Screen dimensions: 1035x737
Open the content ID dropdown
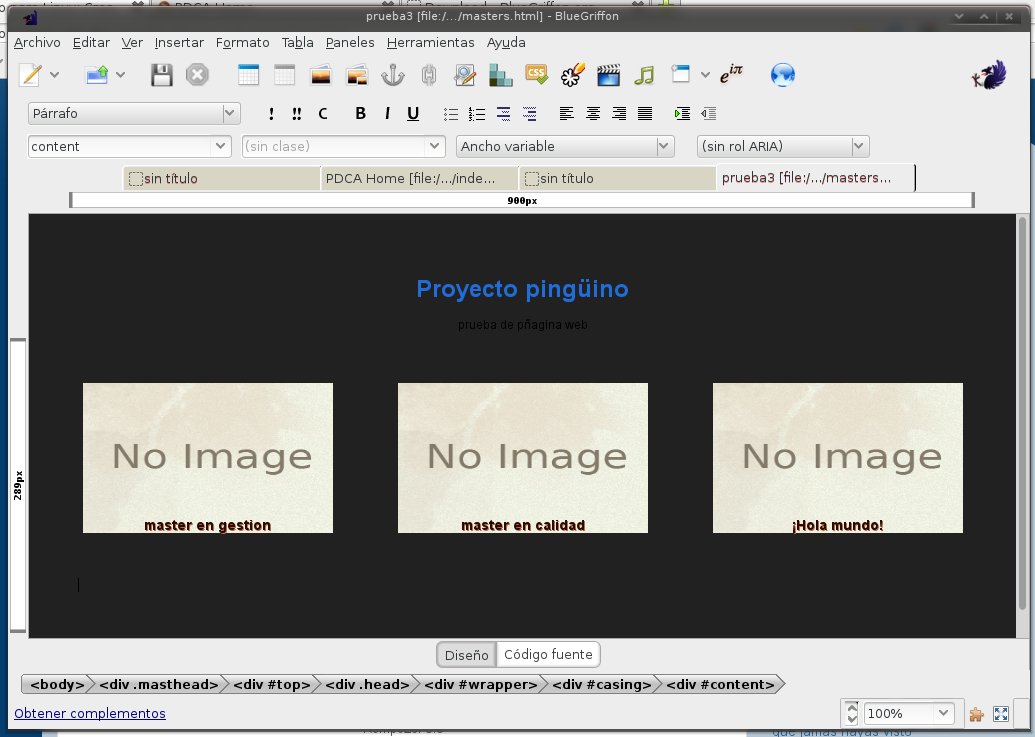pyautogui.click(x=129, y=146)
